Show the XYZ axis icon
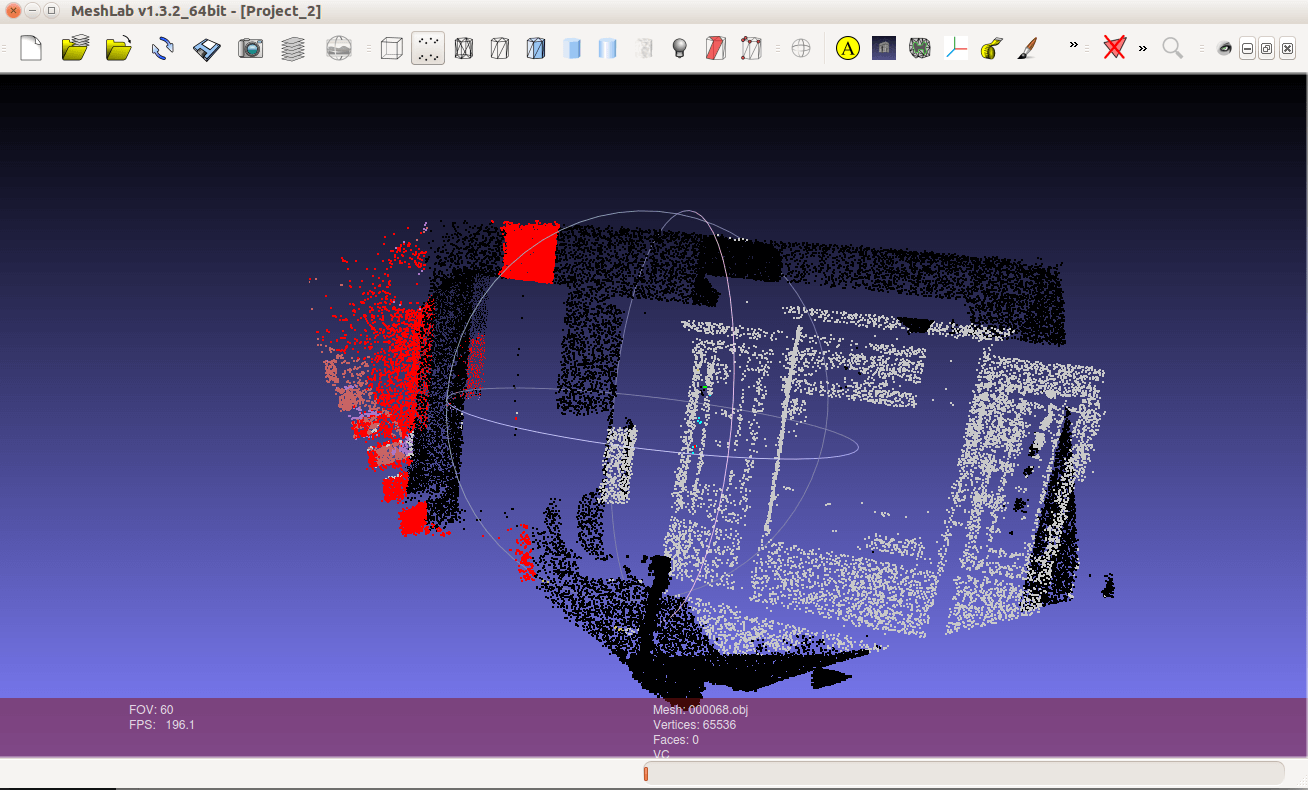 [x=956, y=48]
